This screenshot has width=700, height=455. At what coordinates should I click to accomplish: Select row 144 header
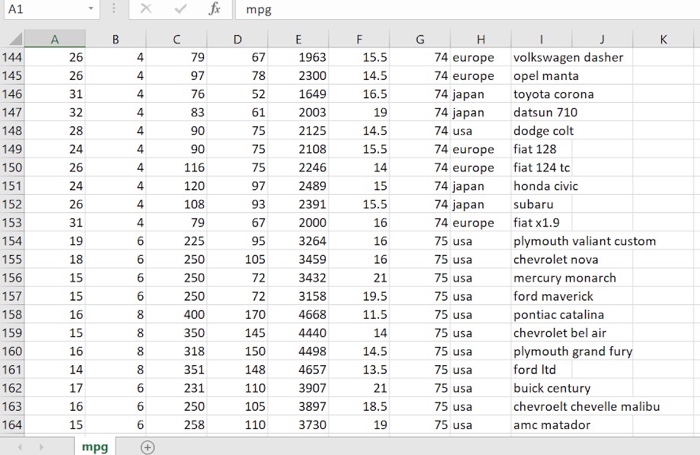point(12,57)
